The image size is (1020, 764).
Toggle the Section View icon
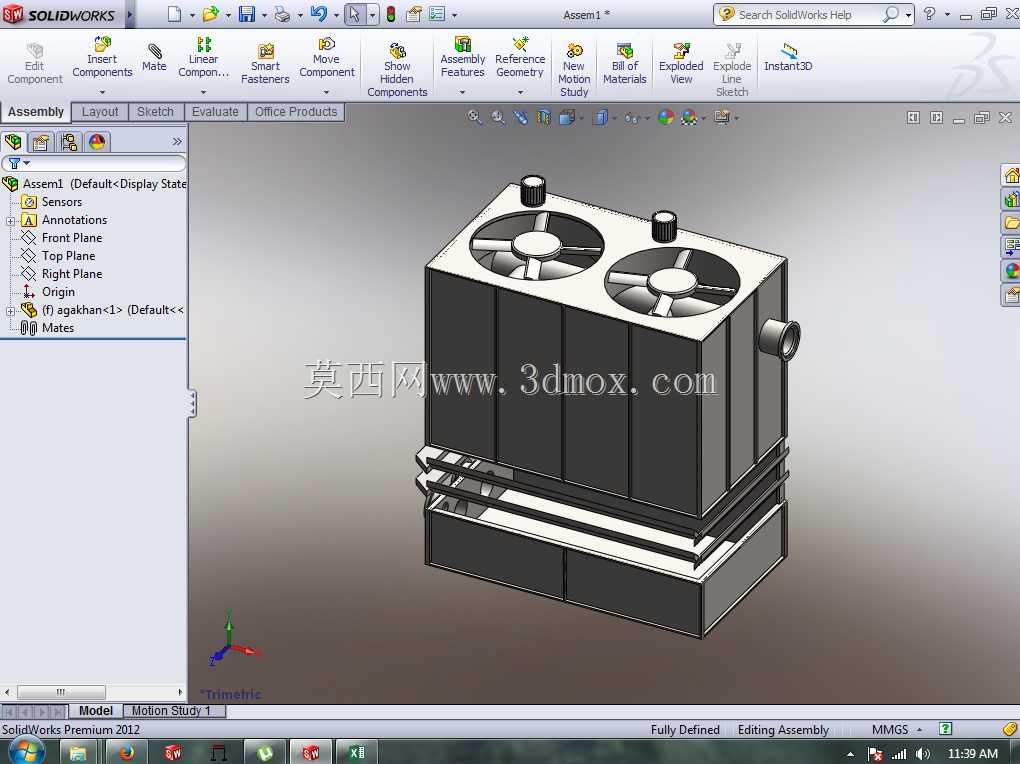544,117
